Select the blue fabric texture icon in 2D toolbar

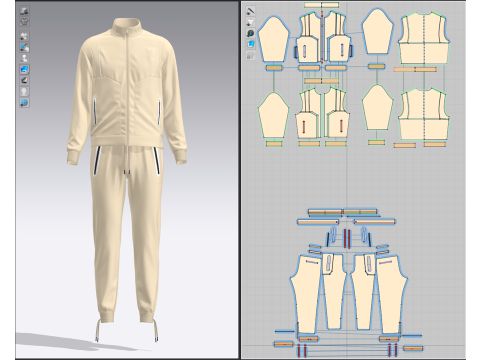point(250,44)
